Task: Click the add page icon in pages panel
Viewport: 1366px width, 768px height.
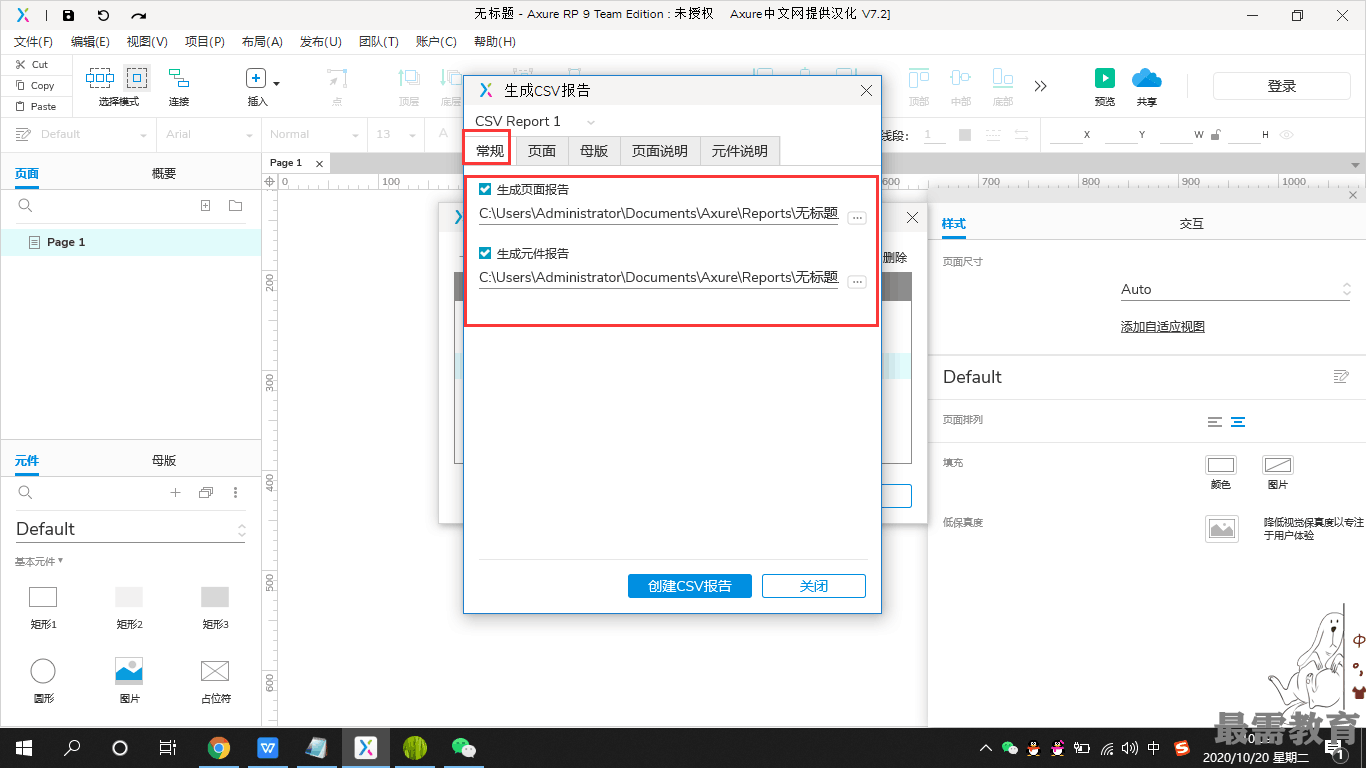Action: 205,206
